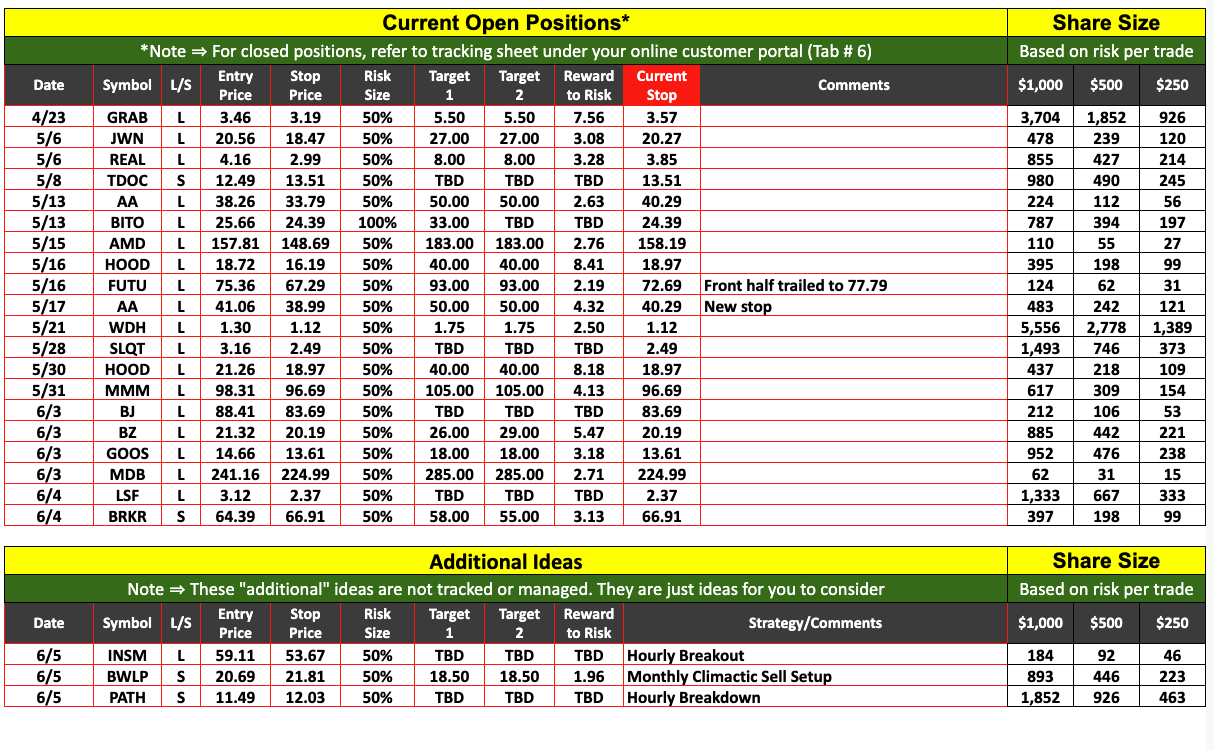Select the WDH symbol cell
This screenshot has width=1214, height=750.
point(127,327)
